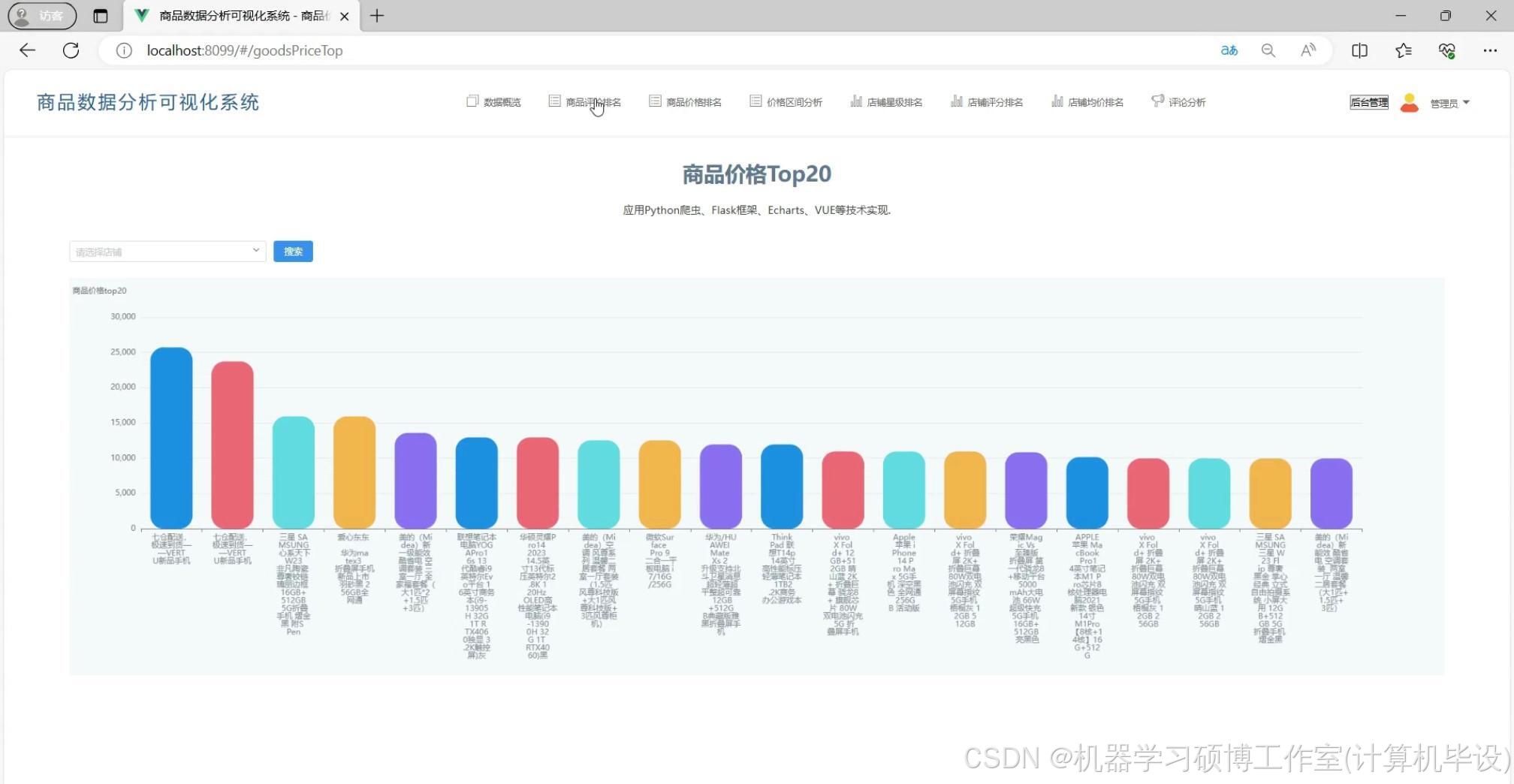Open split screen view
This screenshot has width=1514, height=784.
pos(1359,50)
